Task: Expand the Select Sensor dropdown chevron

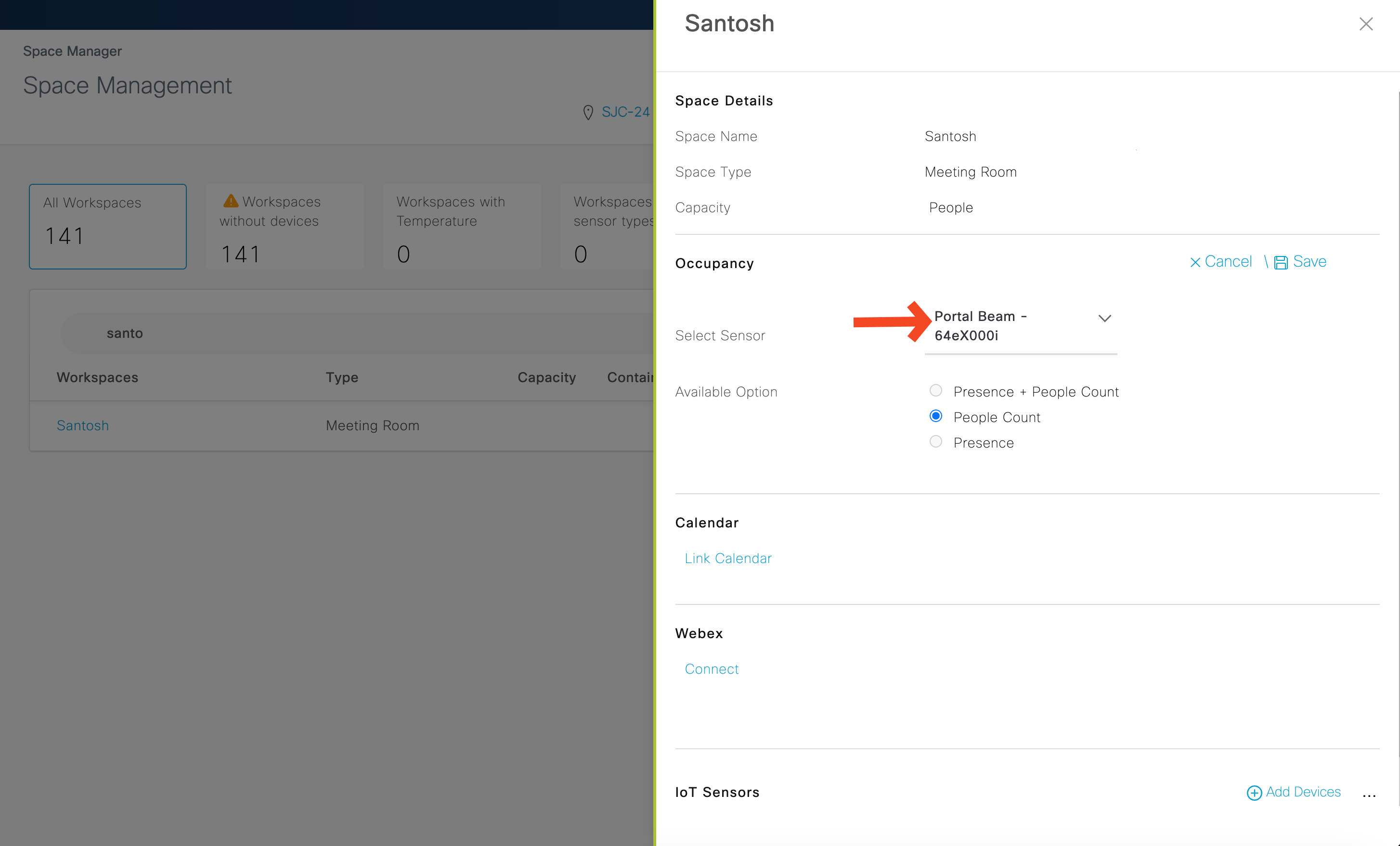Action: (x=1104, y=319)
